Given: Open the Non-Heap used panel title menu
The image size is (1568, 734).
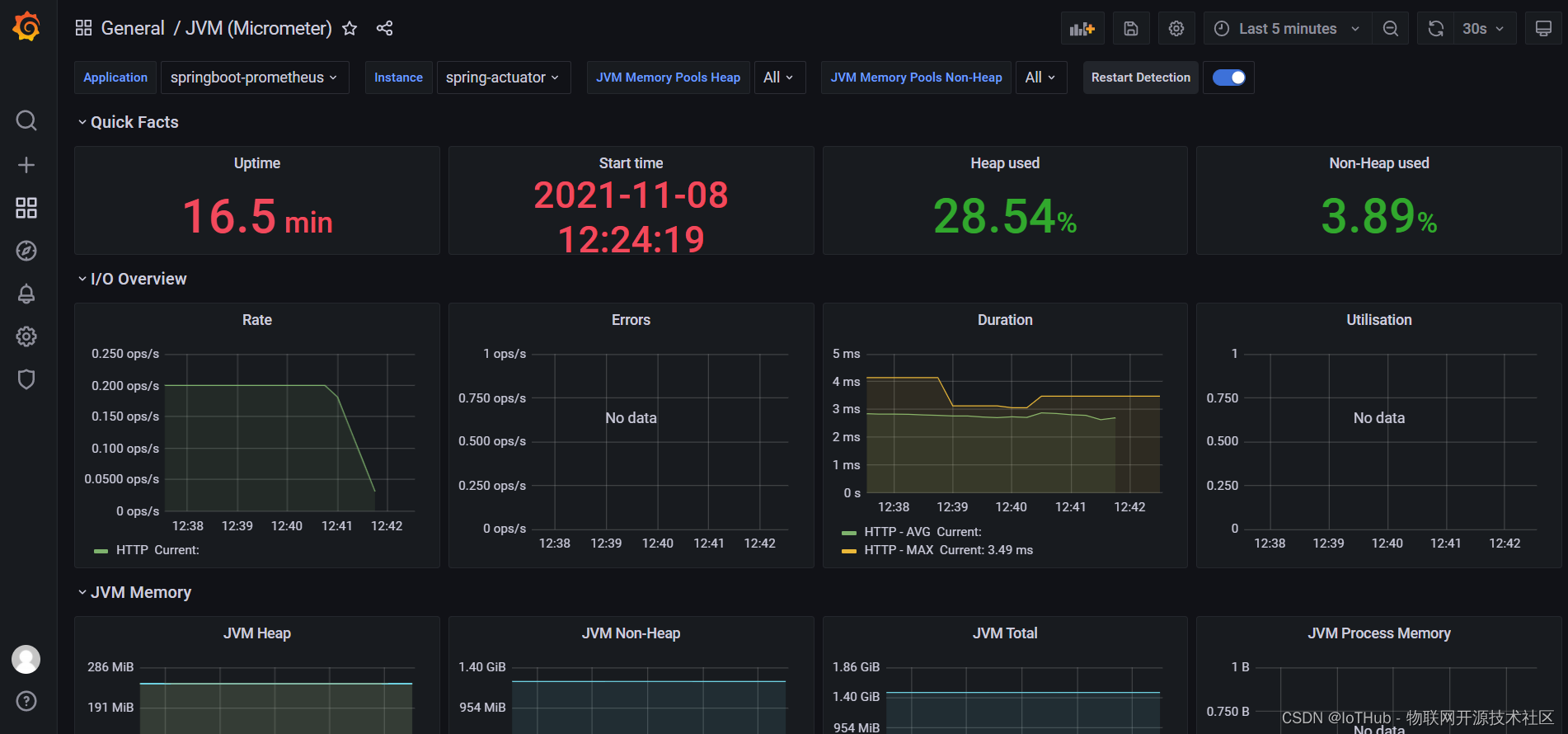Looking at the screenshot, I should 1379,163.
